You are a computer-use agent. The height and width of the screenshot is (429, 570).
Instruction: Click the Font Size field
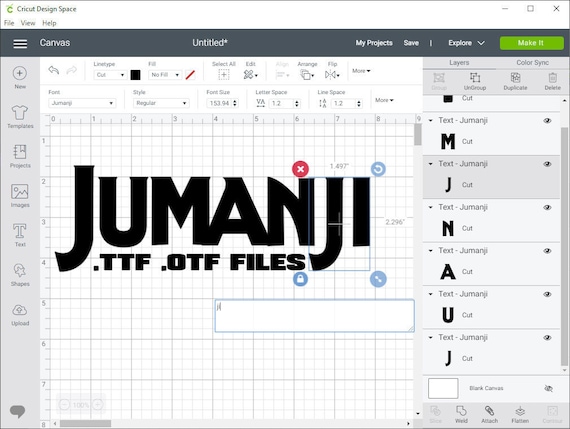219,103
